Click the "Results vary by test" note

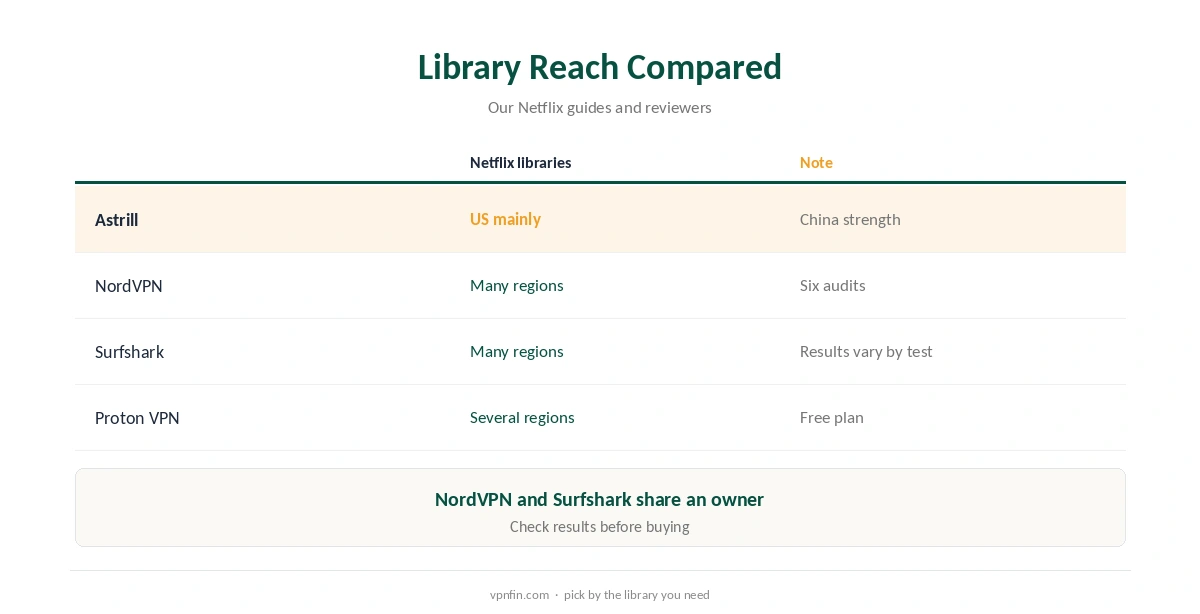click(866, 351)
